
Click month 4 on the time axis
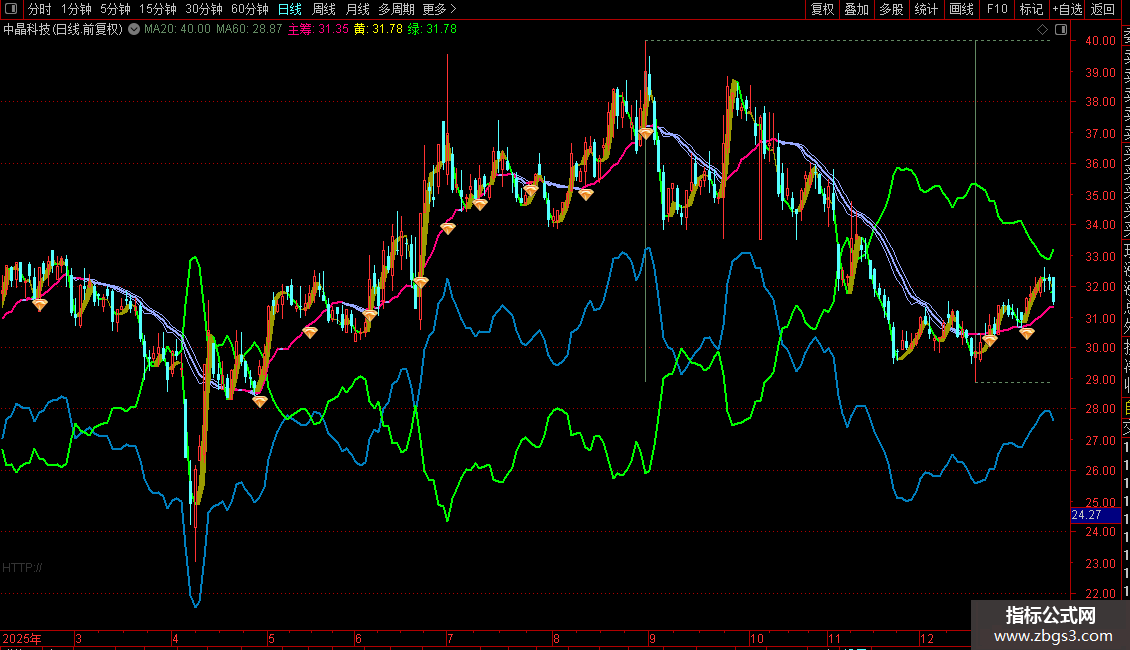175,639
